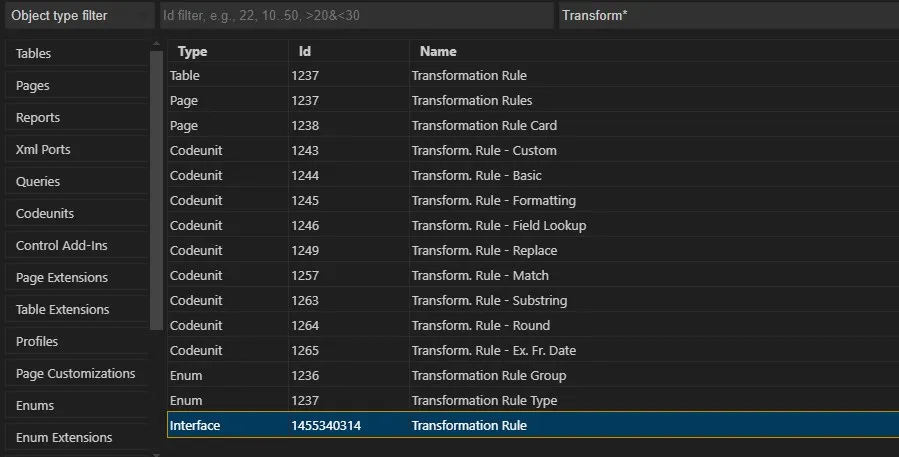
Task: Select the Table 1237 Transformation Rule row
Action: point(533,76)
